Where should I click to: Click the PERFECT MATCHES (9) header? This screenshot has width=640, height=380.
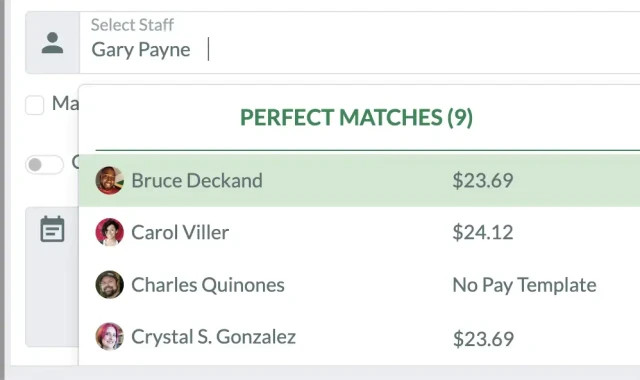[356, 118]
